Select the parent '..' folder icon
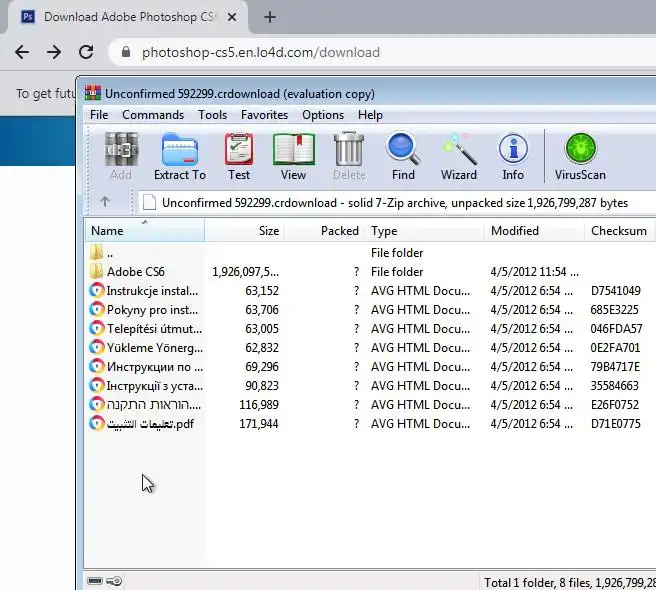 click(96, 252)
